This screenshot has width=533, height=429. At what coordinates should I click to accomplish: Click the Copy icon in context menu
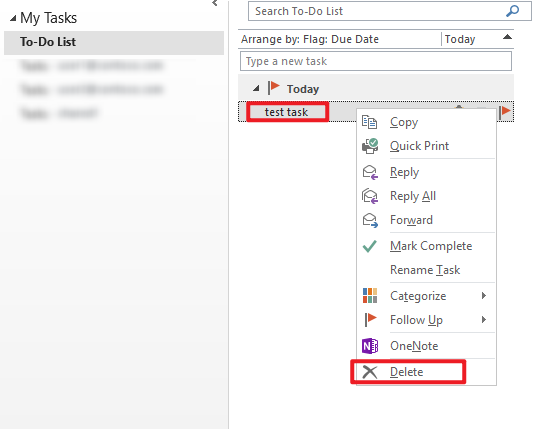click(369, 122)
